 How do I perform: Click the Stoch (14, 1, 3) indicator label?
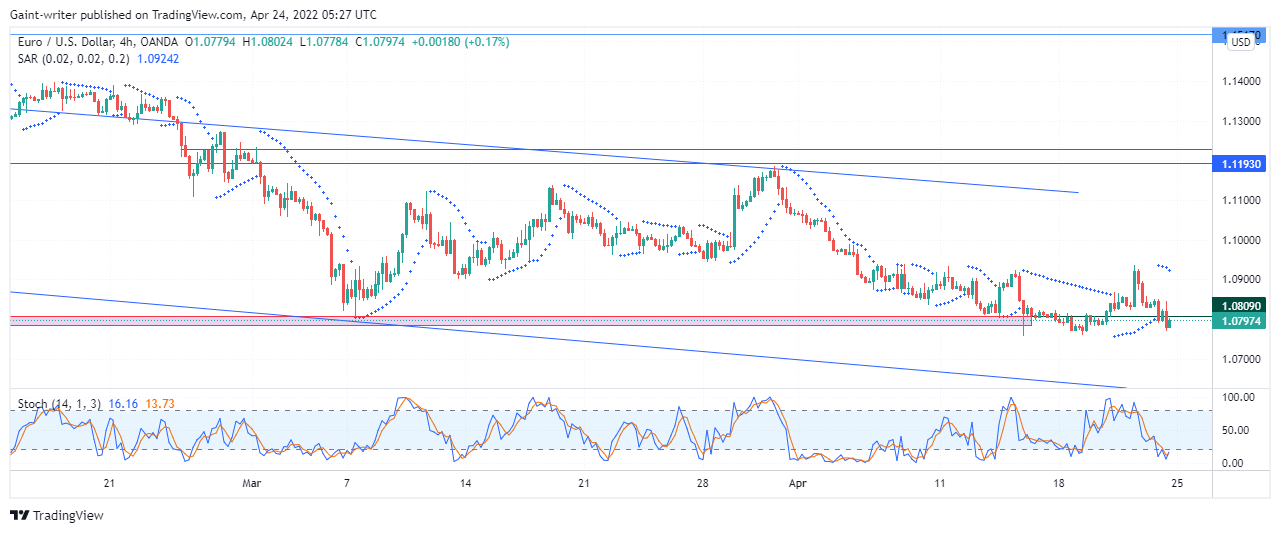click(x=60, y=404)
